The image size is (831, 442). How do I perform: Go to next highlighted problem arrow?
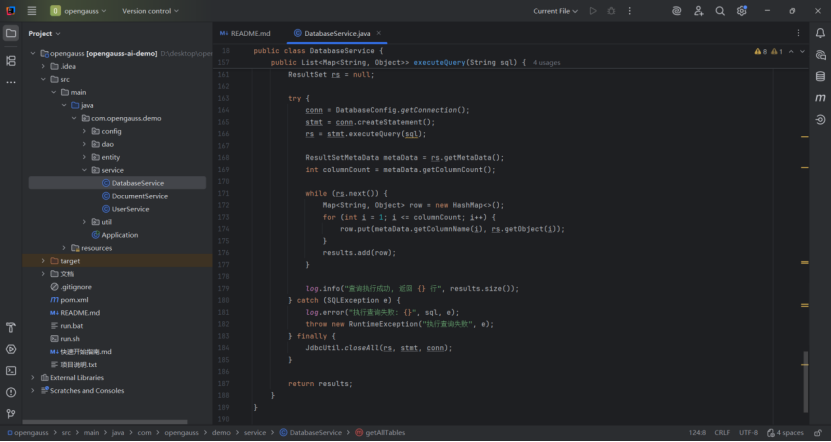click(802, 51)
